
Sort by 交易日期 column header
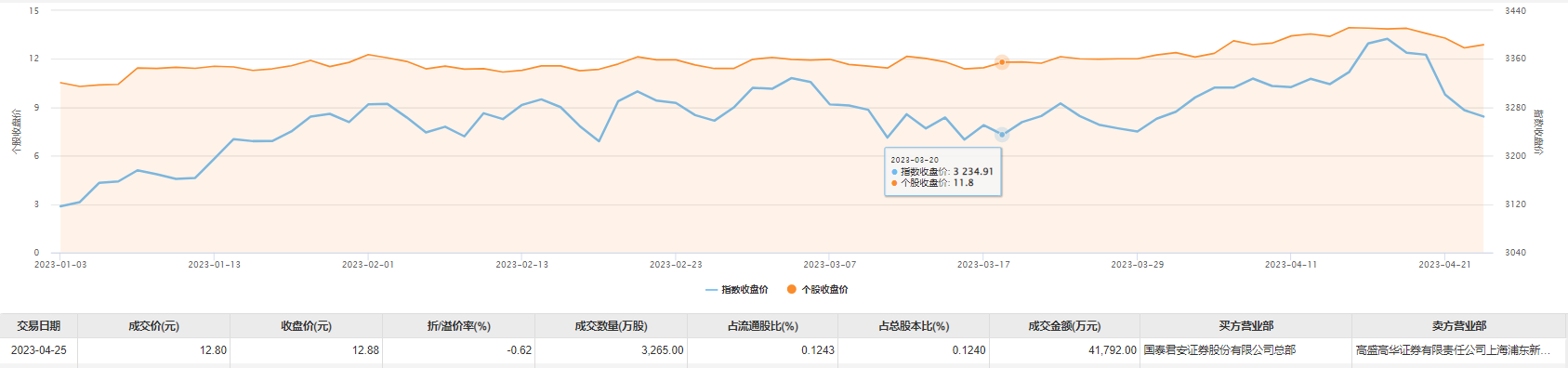39,326
